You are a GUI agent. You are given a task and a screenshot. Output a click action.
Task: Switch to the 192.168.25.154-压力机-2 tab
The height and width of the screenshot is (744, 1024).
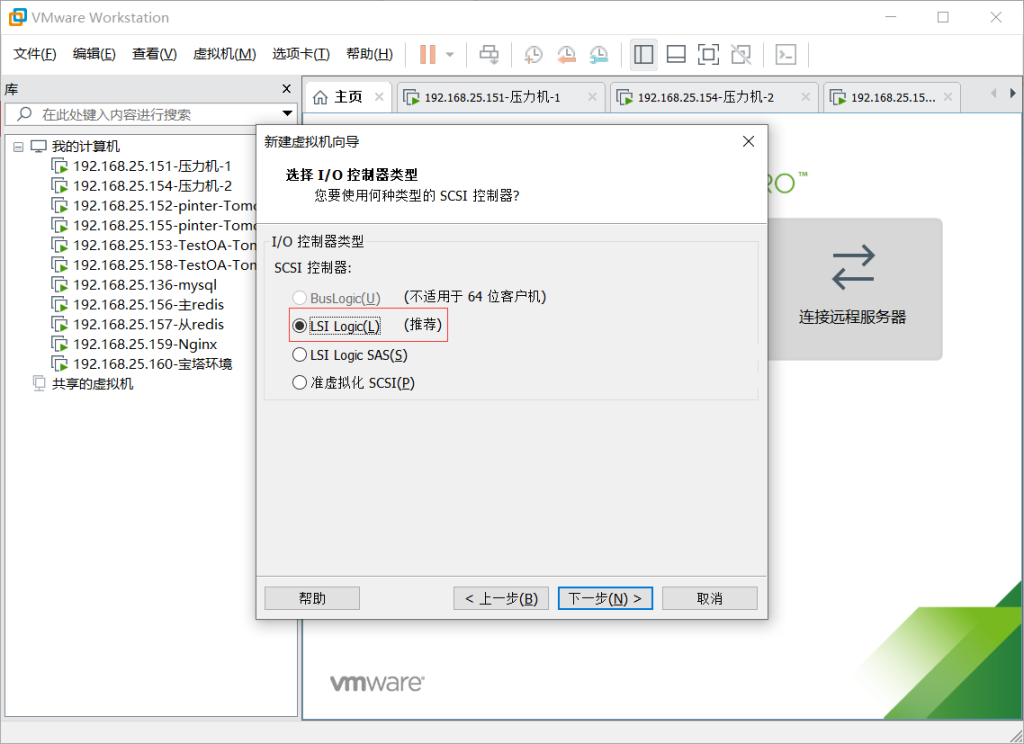tap(705, 97)
